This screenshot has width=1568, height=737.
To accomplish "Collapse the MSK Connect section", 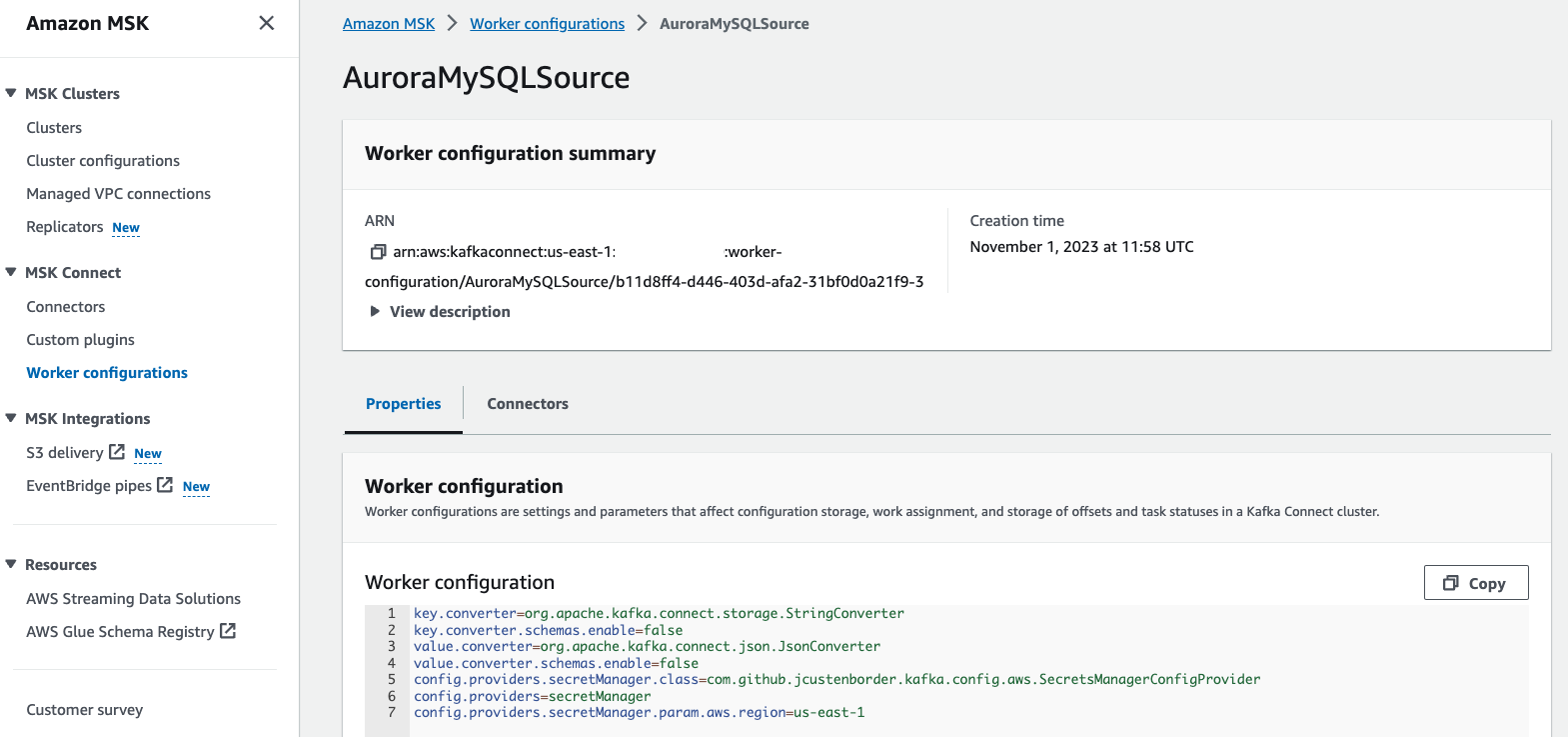I will [x=11, y=272].
